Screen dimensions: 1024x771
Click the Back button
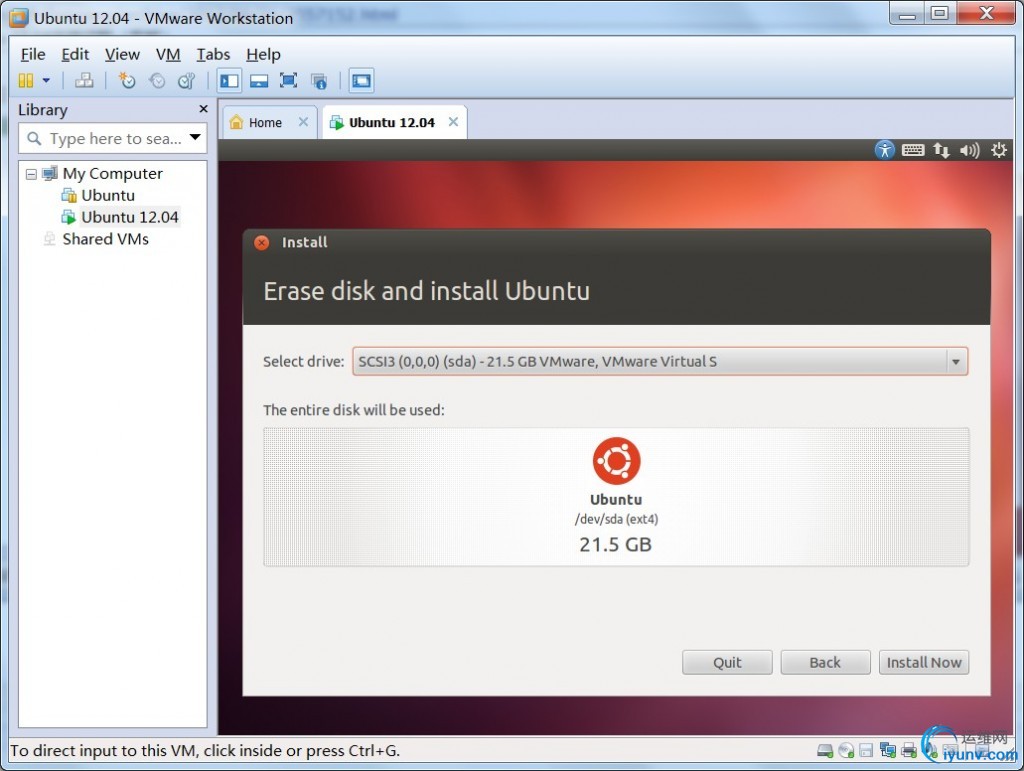[x=825, y=663]
